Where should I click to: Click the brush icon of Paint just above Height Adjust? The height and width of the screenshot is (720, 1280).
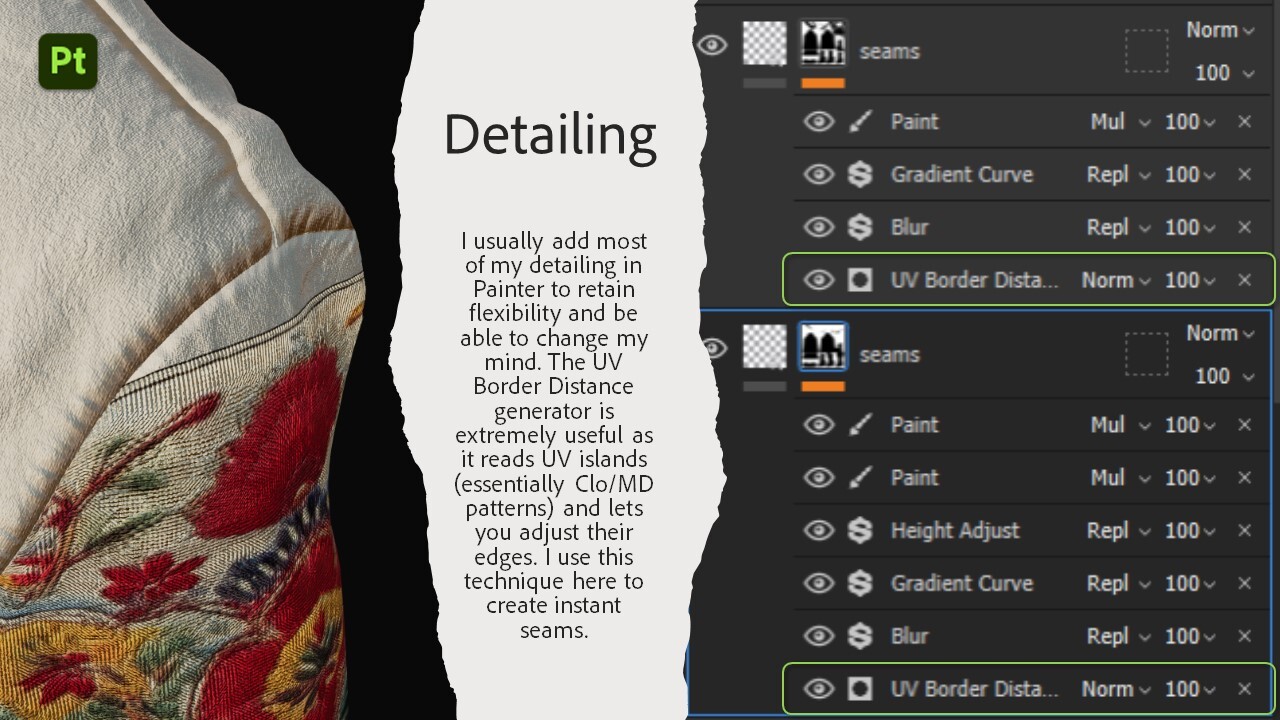point(860,478)
